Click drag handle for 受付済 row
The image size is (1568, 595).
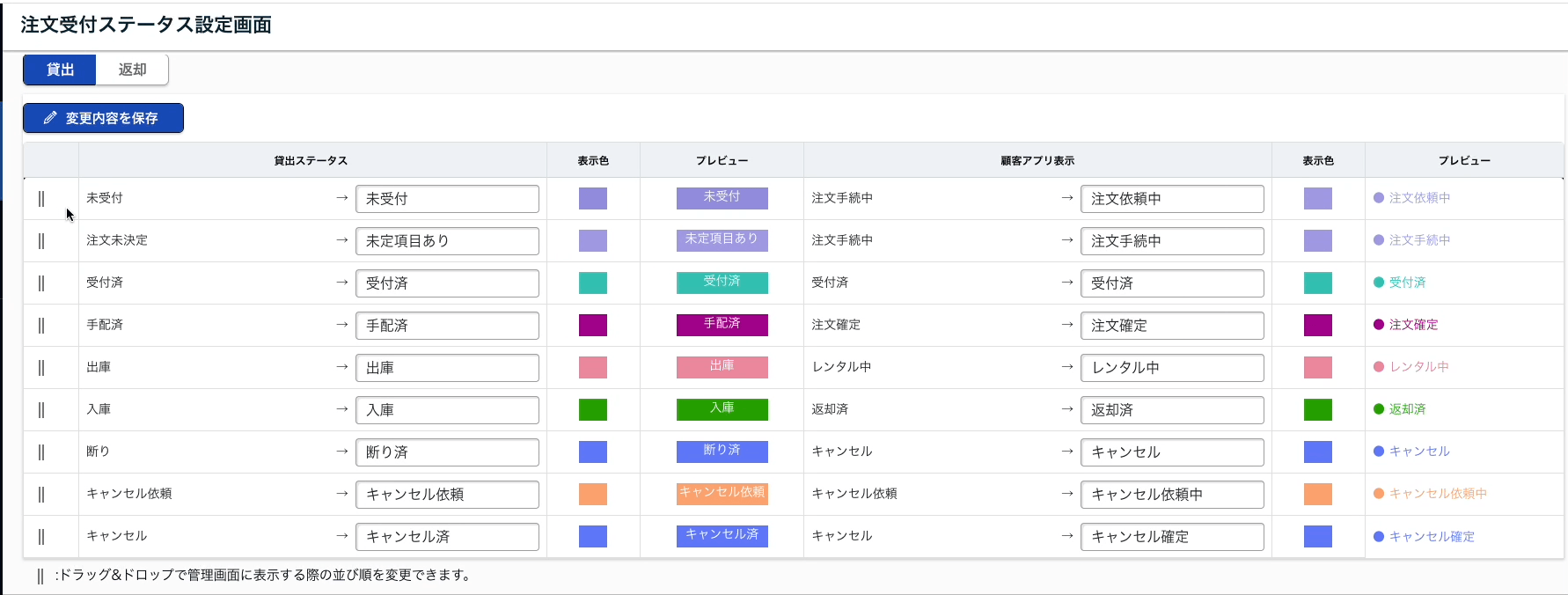coord(41,283)
